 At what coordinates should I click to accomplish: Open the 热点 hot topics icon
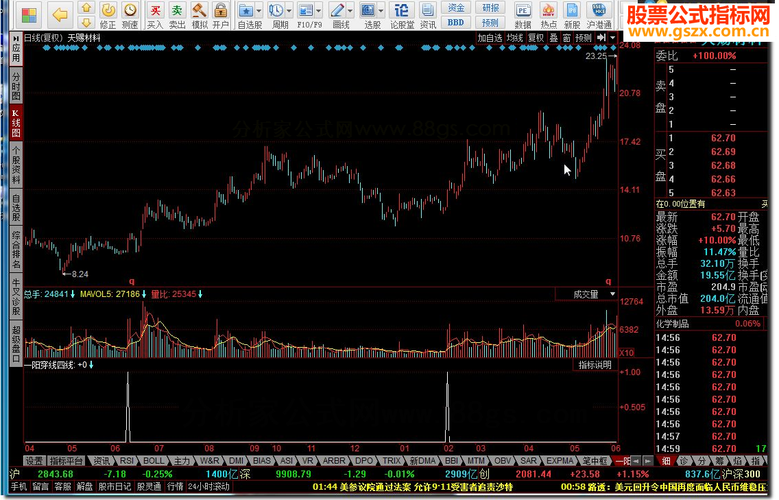pos(548,15)
